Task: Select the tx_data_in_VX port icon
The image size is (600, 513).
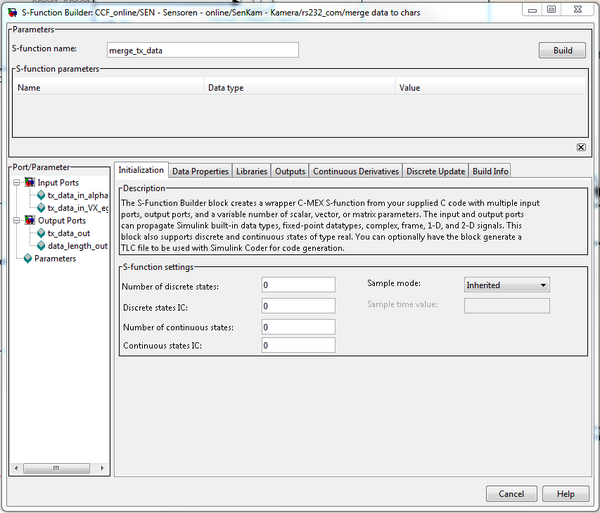Action: [40, 208]
